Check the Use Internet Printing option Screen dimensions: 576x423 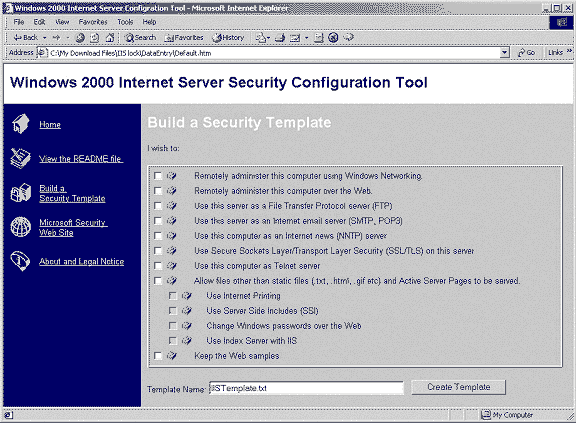[173, 296]
